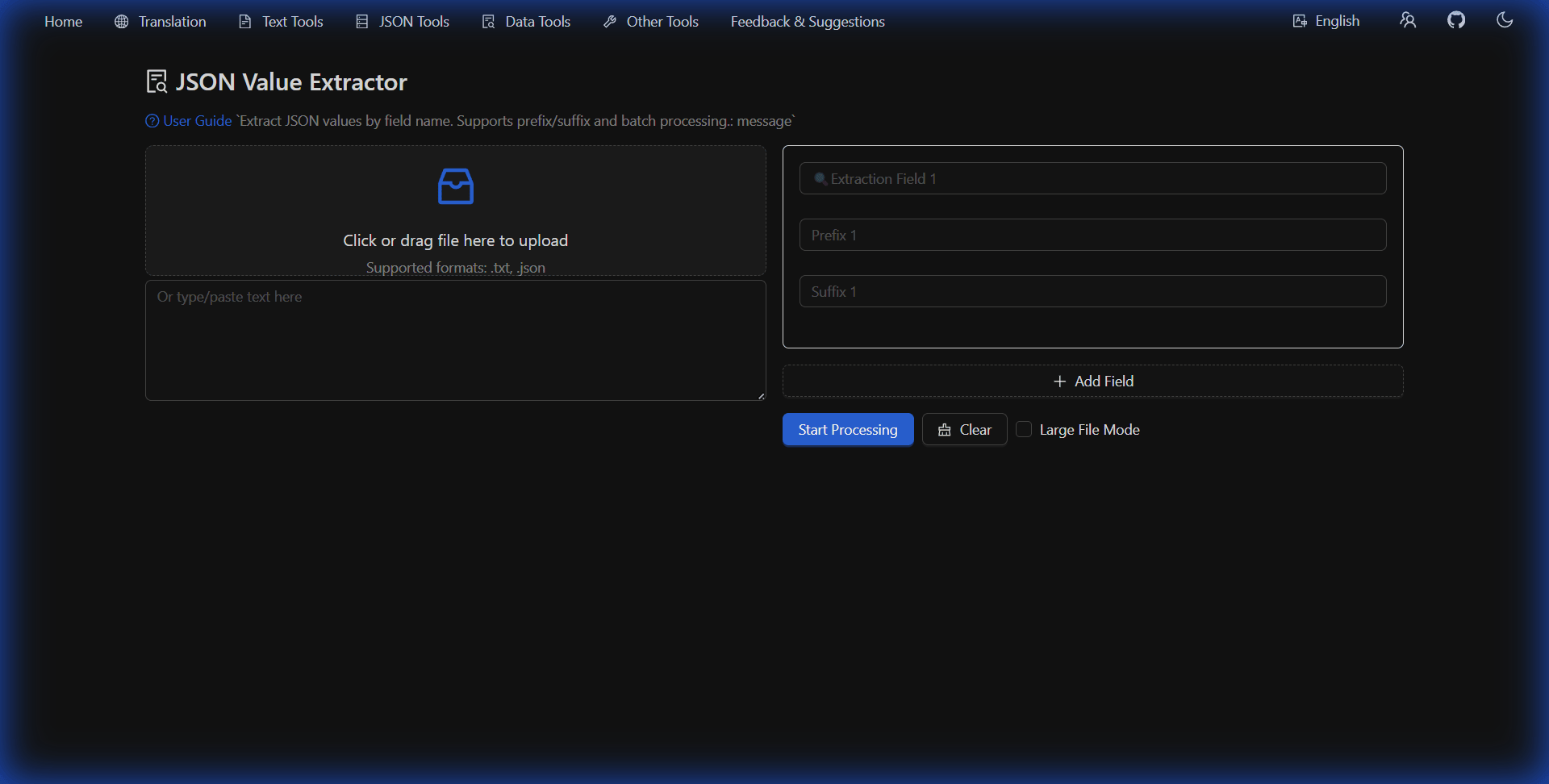
Task: Click the search icon in Extraction Field 1
Action: click(820, 178)
